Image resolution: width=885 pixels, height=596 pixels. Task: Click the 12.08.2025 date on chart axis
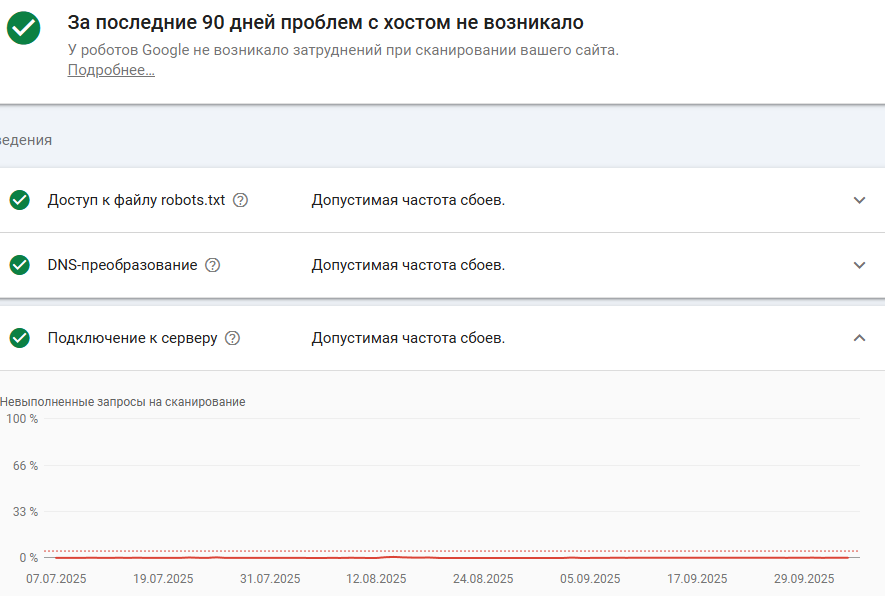(376, 579)
